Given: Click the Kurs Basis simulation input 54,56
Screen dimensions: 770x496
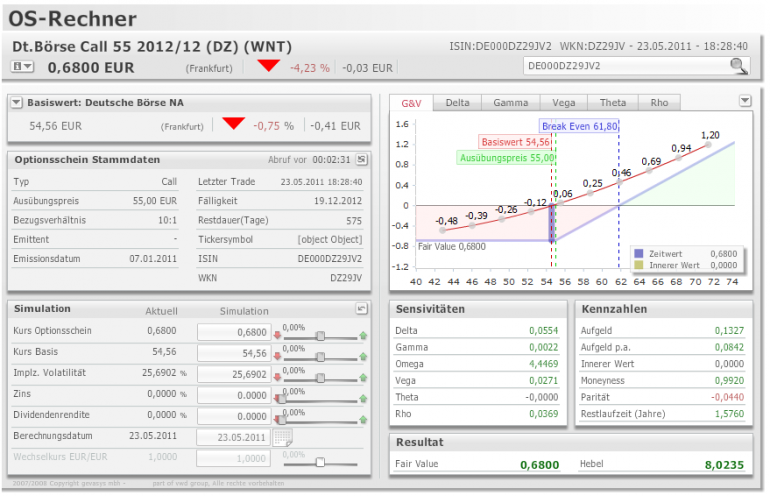Looking at the screenshot, I should [234, 354].
